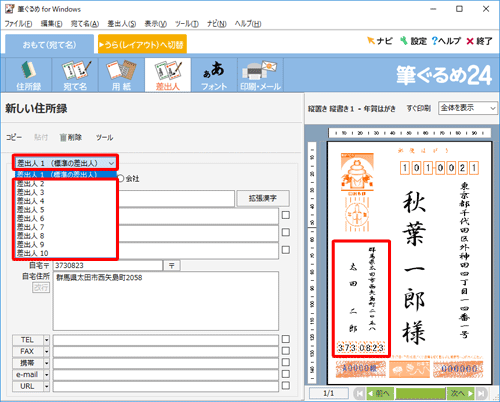Click the コピー button
500x402 pixels.
click(x=14, y=137)
